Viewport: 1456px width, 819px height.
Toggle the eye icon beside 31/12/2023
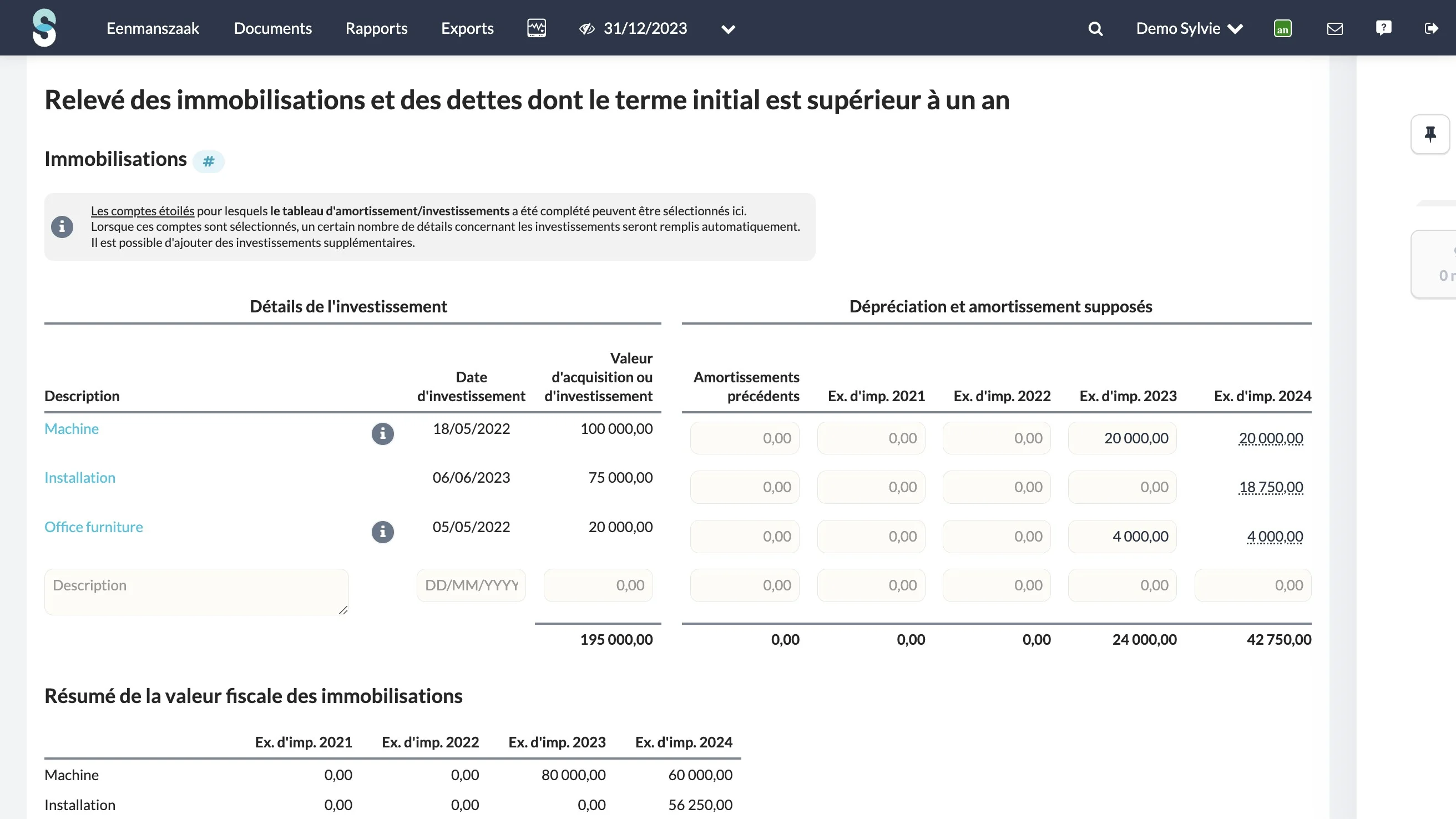coord(587,28)
